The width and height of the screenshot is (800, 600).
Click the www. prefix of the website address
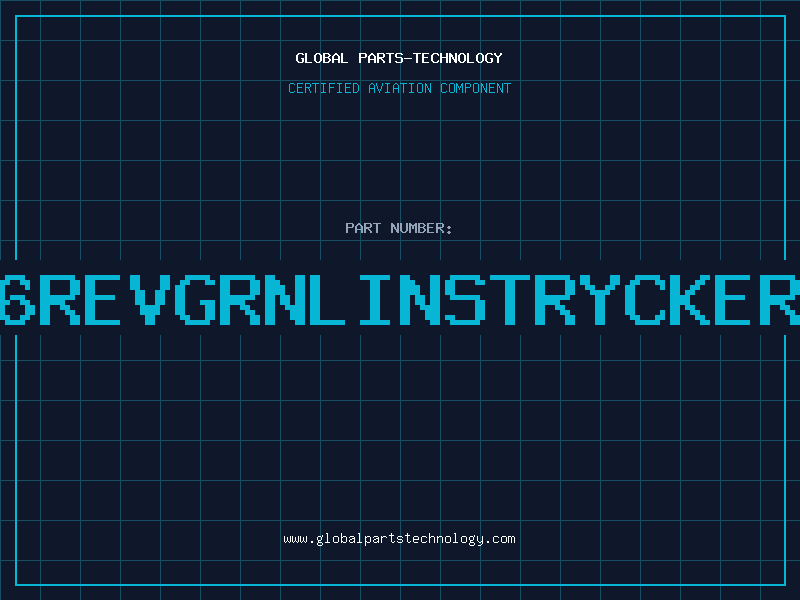tap(300, 539)
